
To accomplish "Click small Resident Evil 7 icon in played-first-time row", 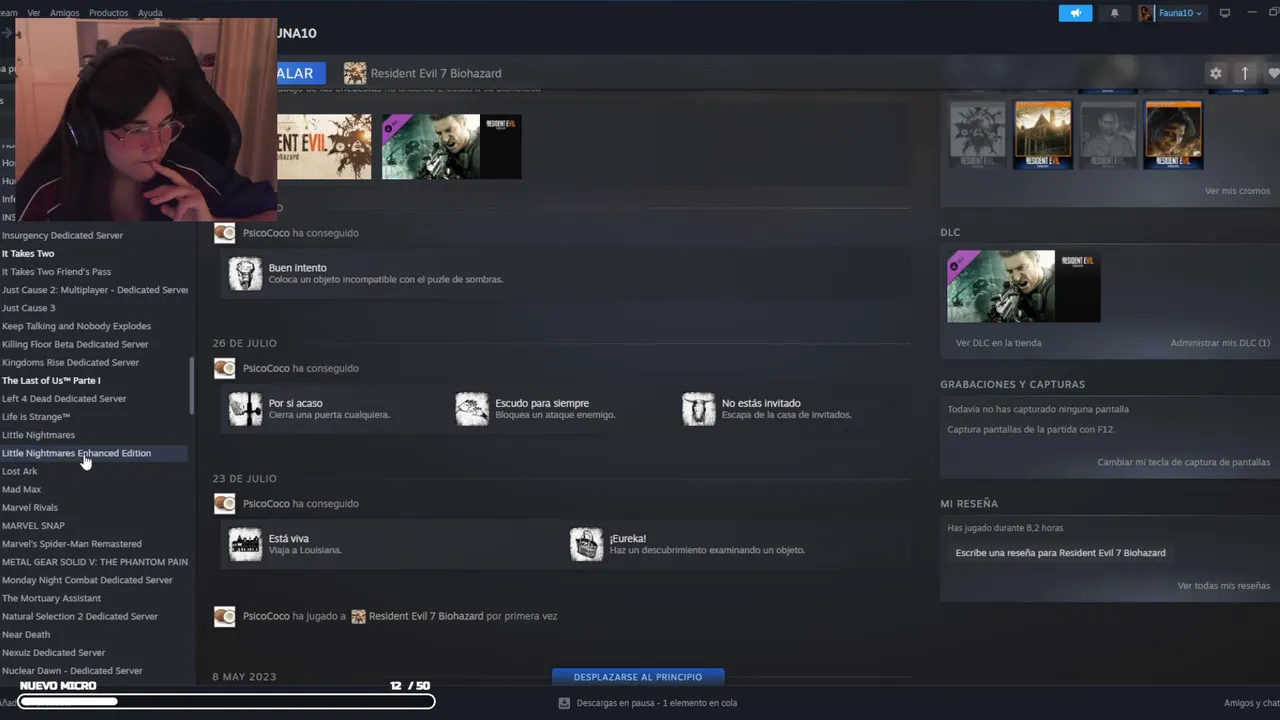I will click(358, 616).
